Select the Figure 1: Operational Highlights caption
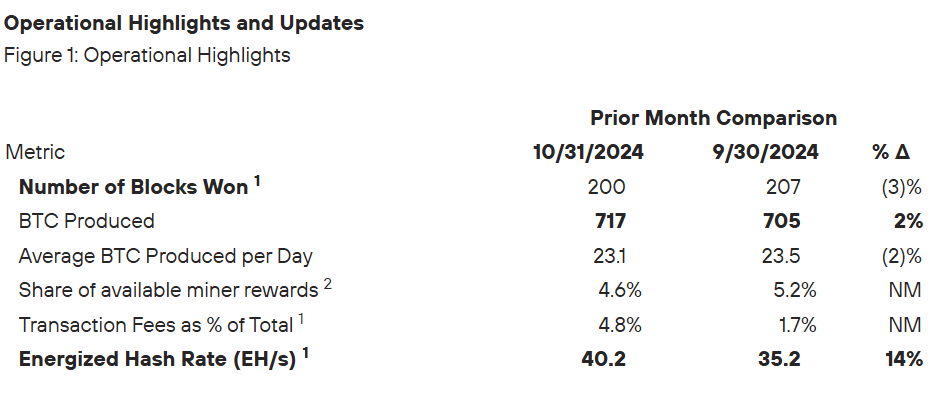The image size is (936, 406). [147, 56]
